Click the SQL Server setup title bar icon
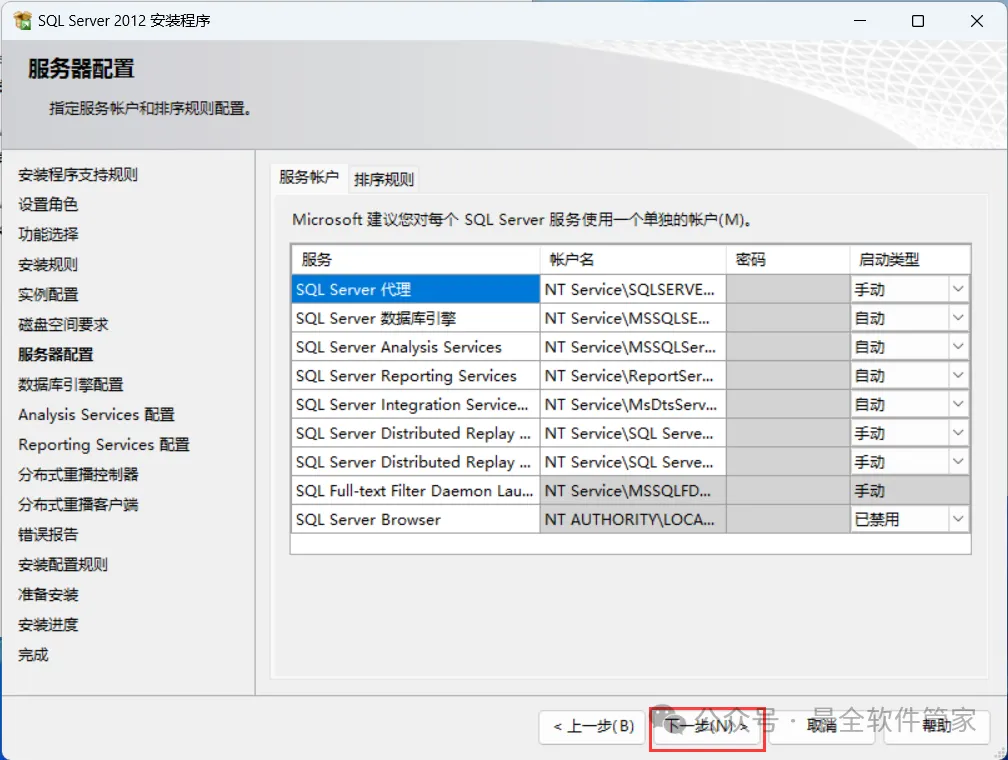The image size is (1008, 760). click(x=22, y=21)
